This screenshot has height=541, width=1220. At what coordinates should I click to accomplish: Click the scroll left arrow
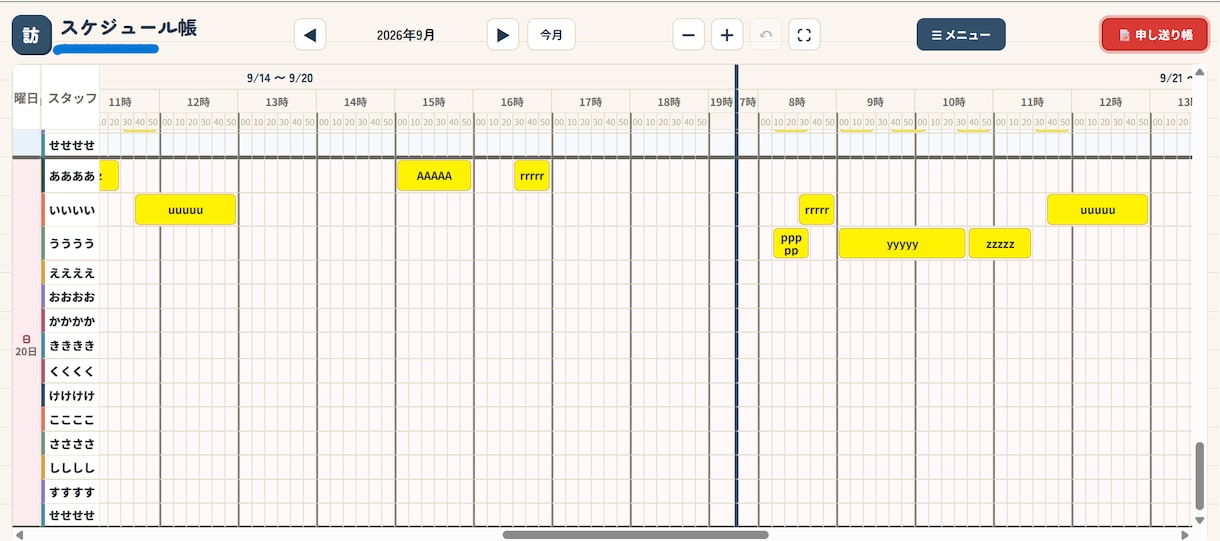click(x=18, y=535)
